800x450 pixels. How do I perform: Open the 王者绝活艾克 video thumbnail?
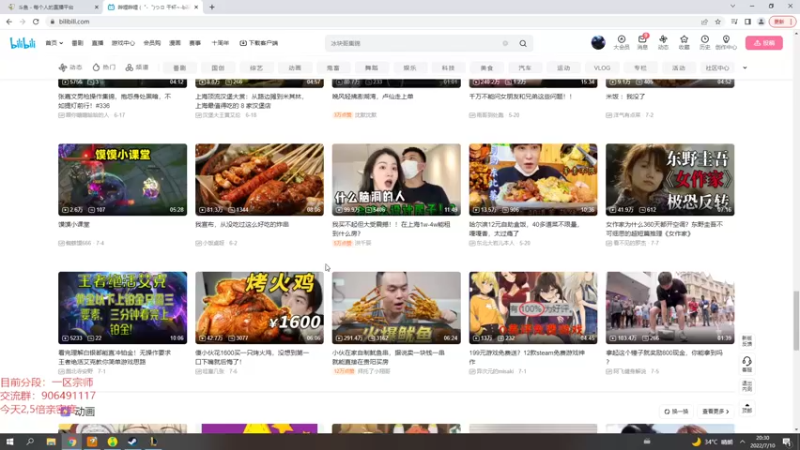coord(122,308)
